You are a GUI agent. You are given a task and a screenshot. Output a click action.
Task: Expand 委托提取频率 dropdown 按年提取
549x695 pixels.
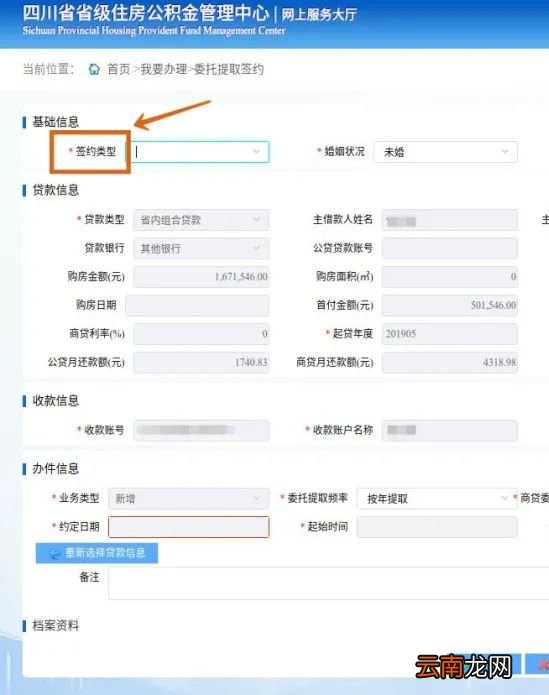(435, 499)
